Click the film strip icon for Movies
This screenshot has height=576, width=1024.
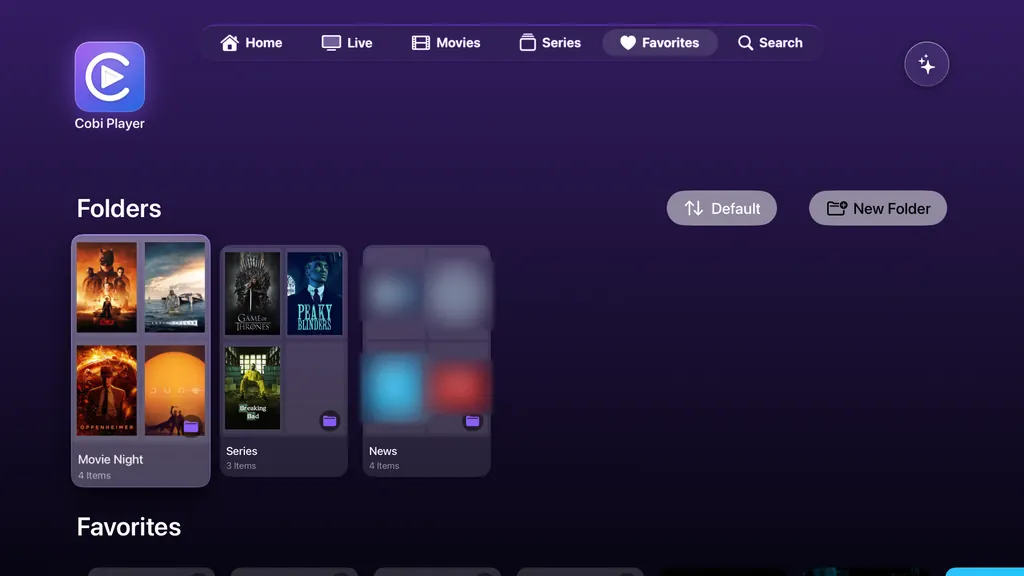click(x=421, y=43)
